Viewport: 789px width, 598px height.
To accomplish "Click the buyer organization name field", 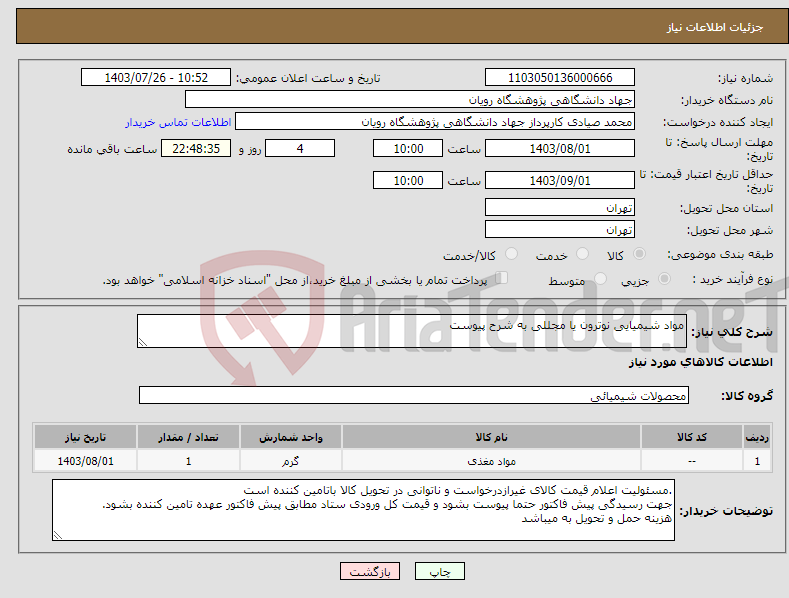I will (410, 100).
